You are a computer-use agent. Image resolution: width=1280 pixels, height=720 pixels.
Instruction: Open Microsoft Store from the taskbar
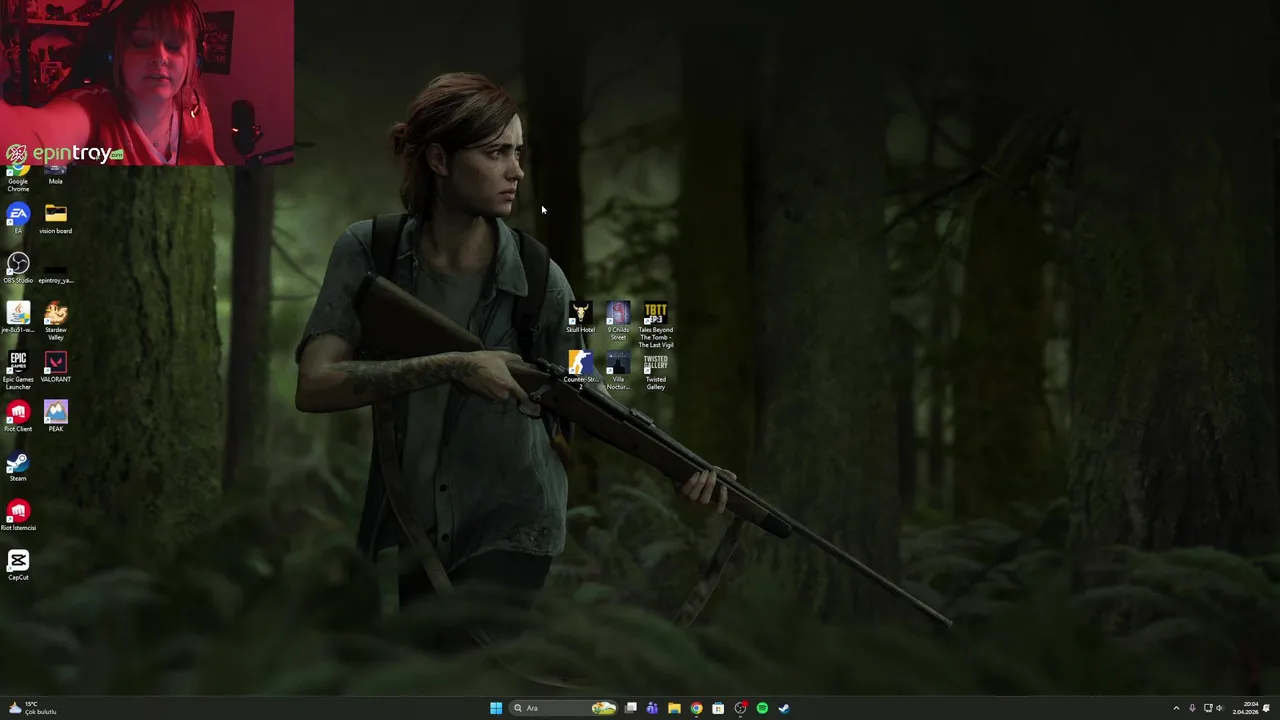[x=718, y=708]
